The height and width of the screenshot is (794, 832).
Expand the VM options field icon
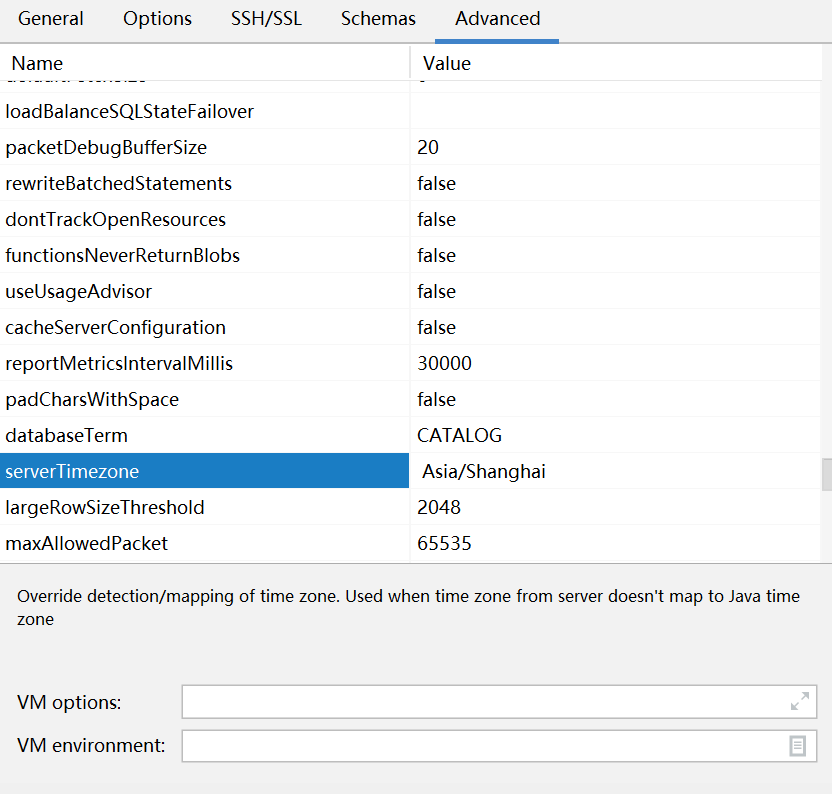[799, 701]
